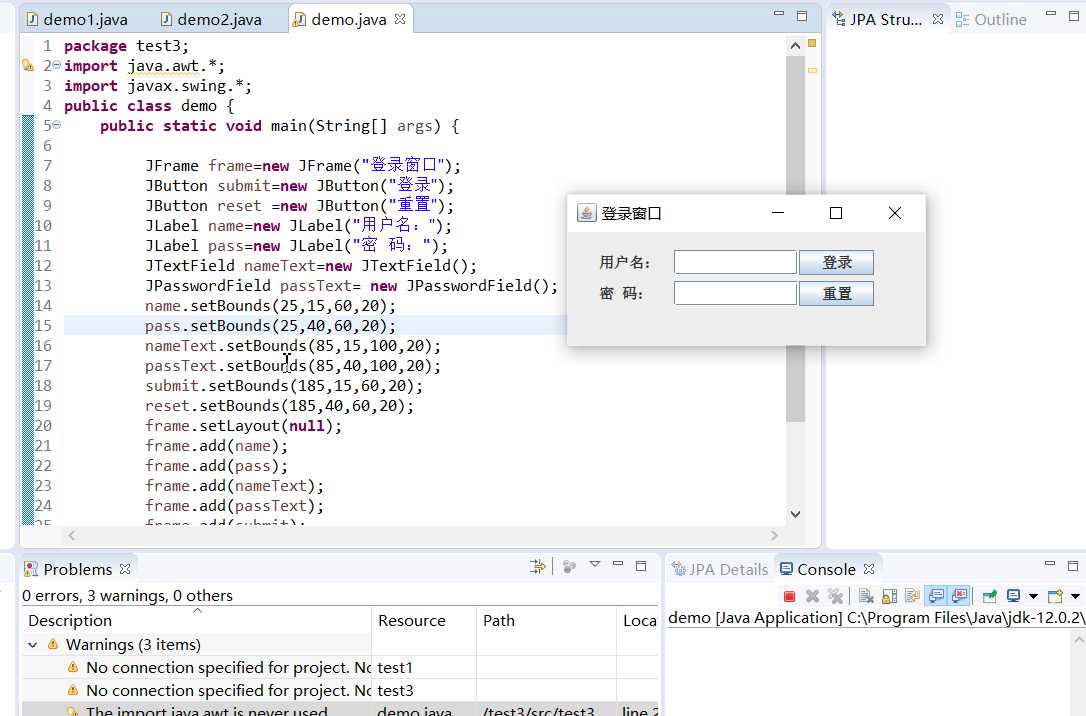1086x716 pixels.
Task: Switch to Outline view tab
Action: [991, 19]
